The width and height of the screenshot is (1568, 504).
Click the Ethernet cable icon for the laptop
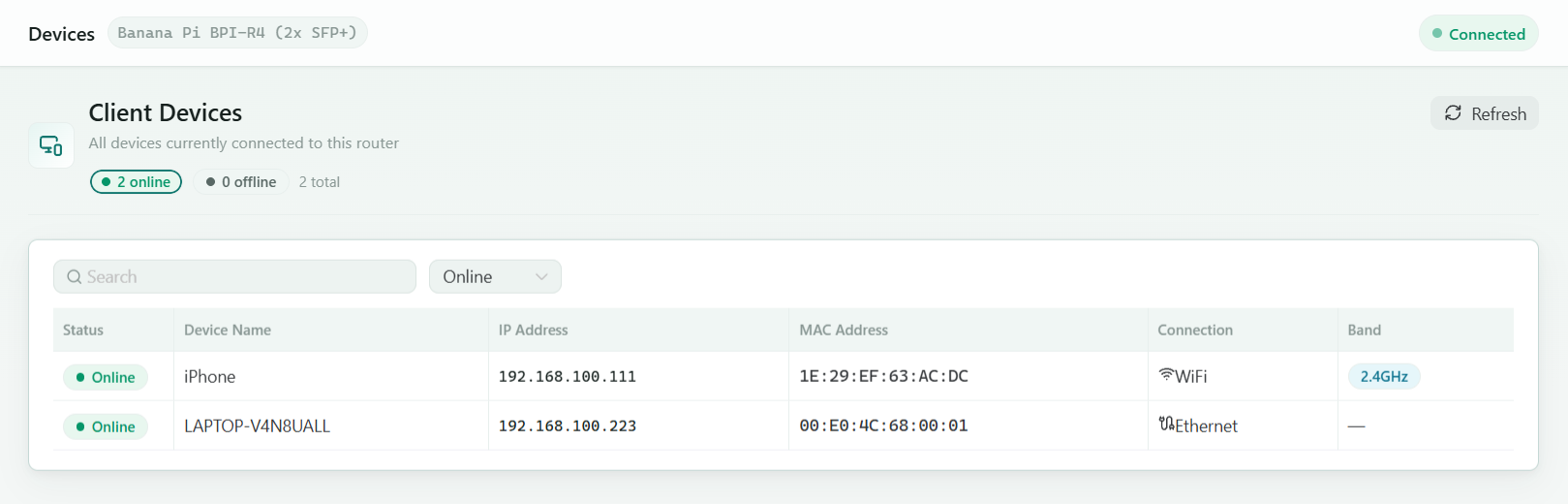click(1166, 424)
